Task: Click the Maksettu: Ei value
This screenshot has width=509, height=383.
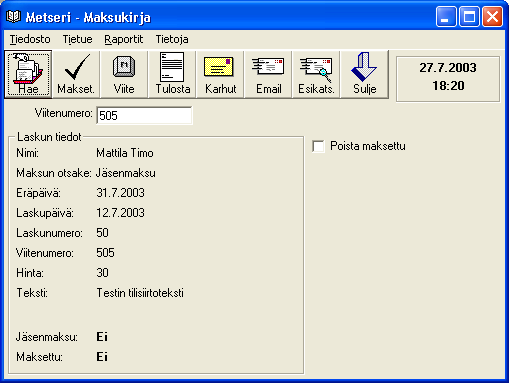Action: (102, 357)
